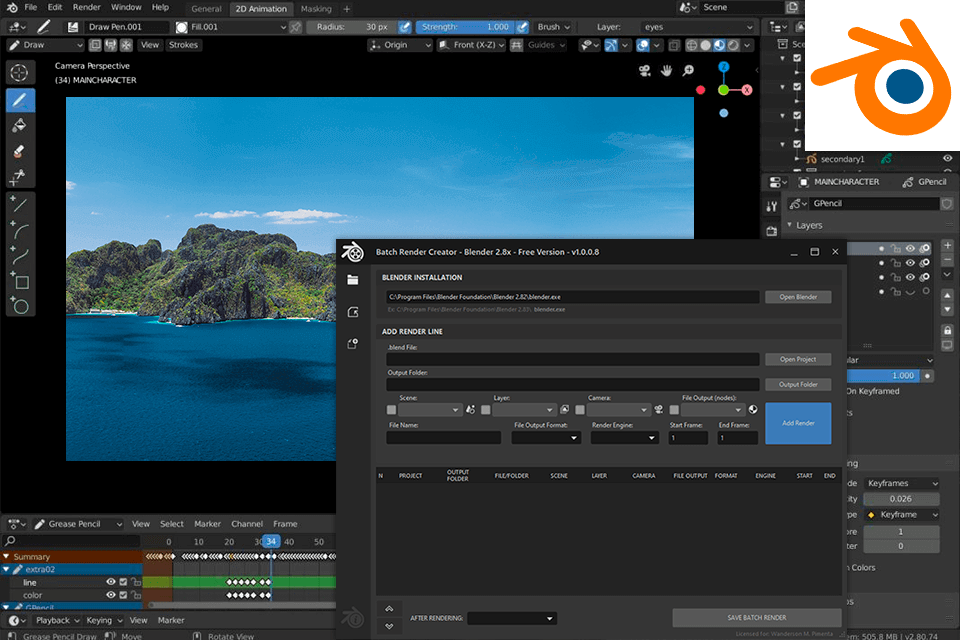
Task: Collapse the Layers panel in Properties
Action: tap(790, 225)
